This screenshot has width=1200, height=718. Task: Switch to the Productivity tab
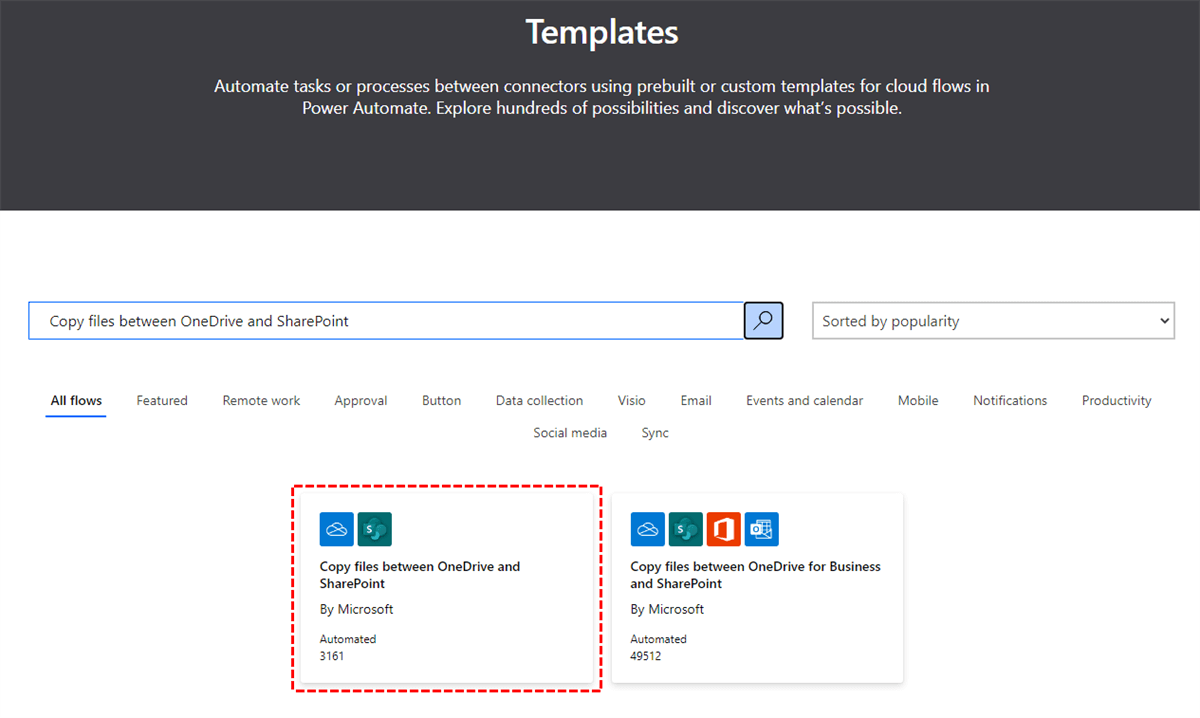[1116, 401]
